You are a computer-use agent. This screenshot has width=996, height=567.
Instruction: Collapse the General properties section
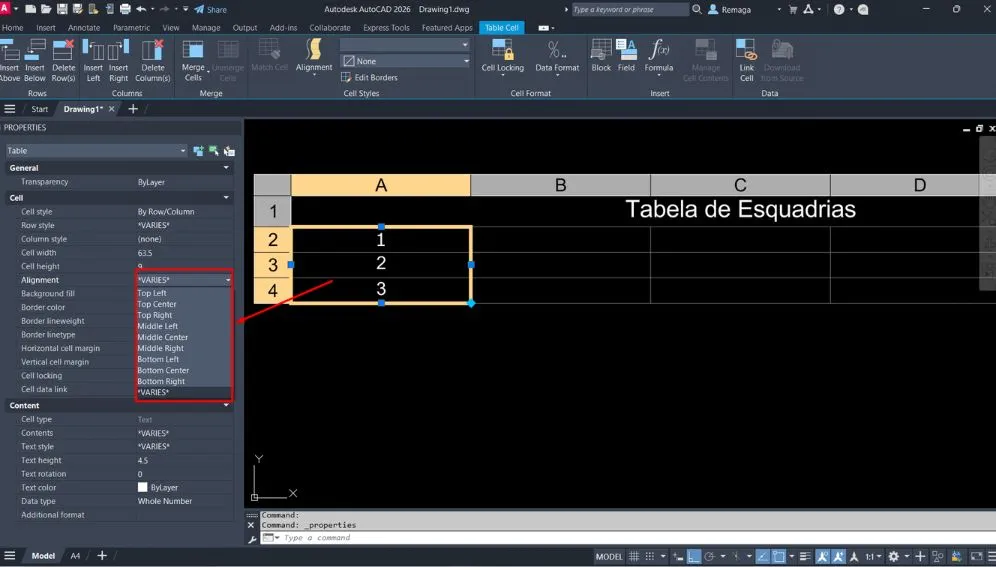tap(226, 168)
